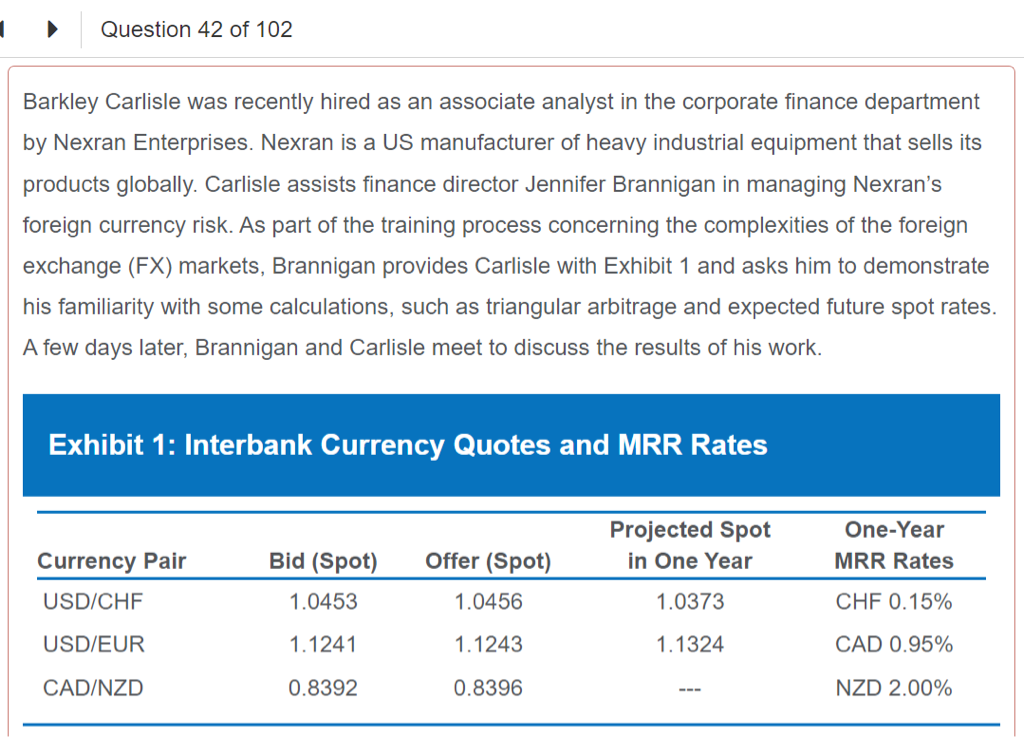This screenshot has height=737, width=1024.
Task: Click the NZD 2.00% MRR rate cell
Action: pyautogui.click(x=894, y=688)
